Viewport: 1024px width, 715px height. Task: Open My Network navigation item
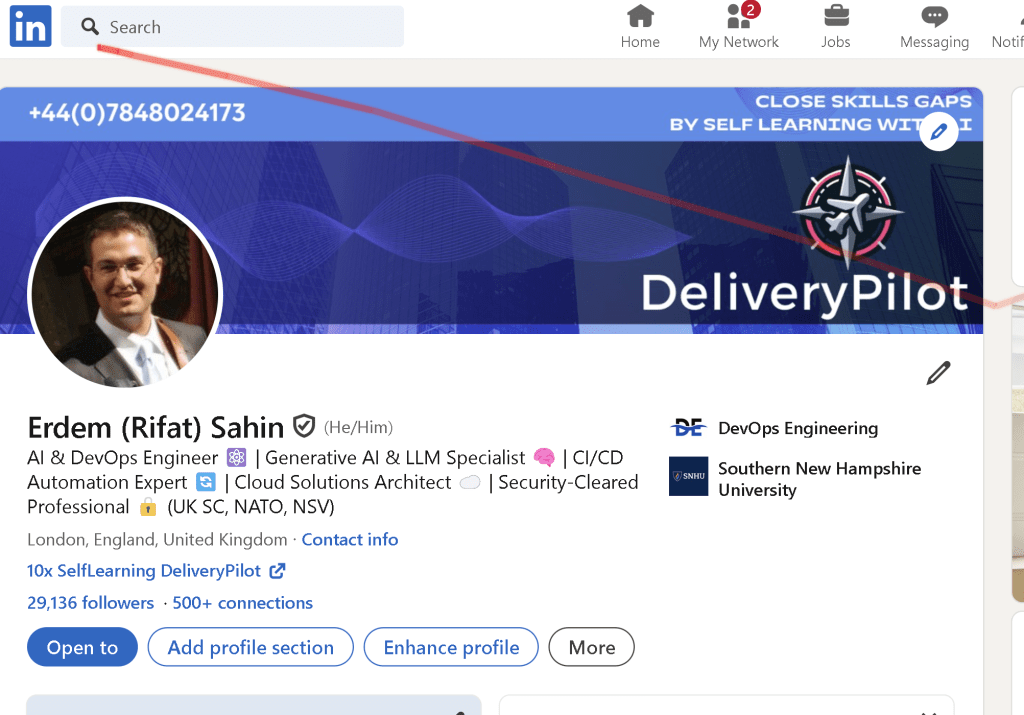tap(739, 27)
